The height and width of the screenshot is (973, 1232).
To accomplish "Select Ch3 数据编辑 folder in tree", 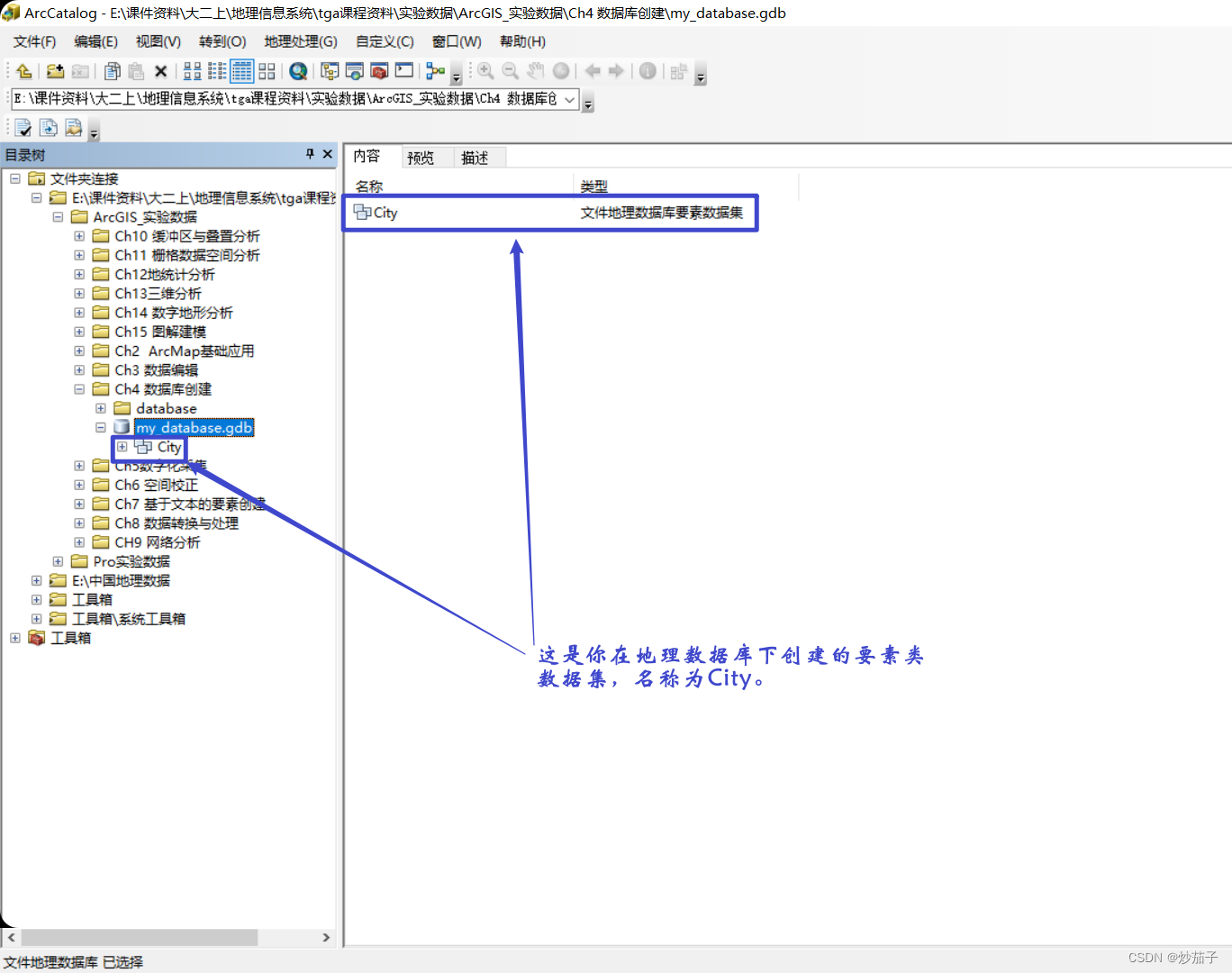I will (x=156, y=370).
